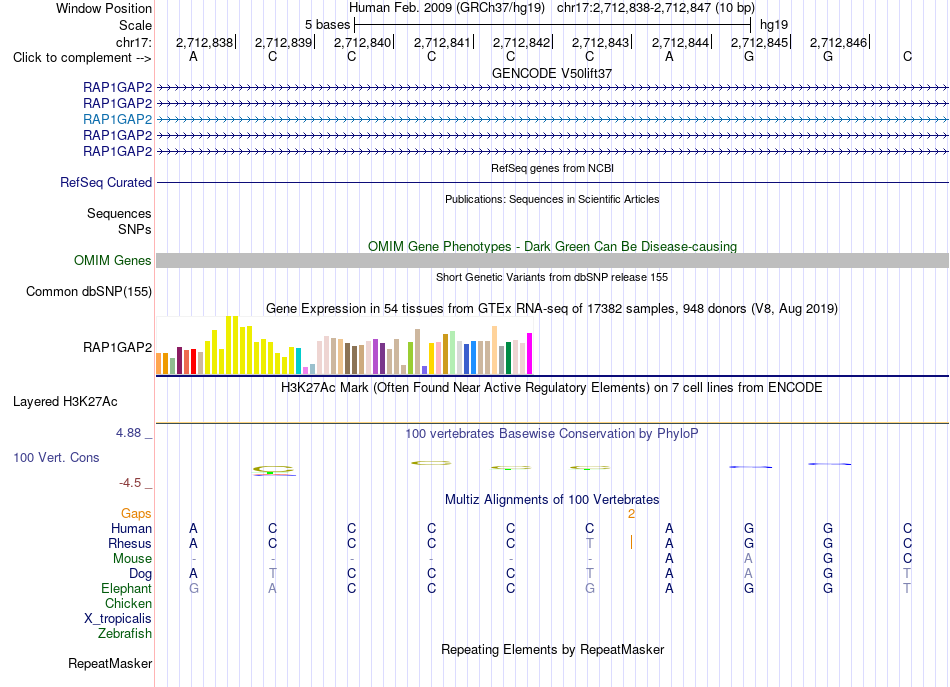The width and height of the screenshot is (950, 687).
Task: Click the orange gap marker numbered 2
Action: point(631,514)
